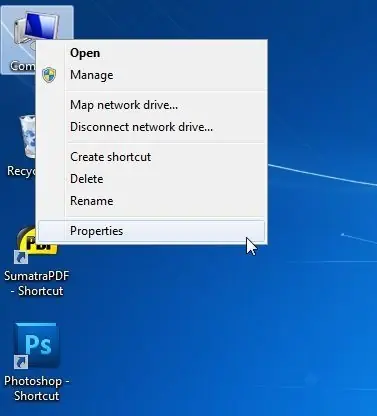Click the UAC shield icon beside Manage
The height and width of the screenshot is (416, 377).
49,75
